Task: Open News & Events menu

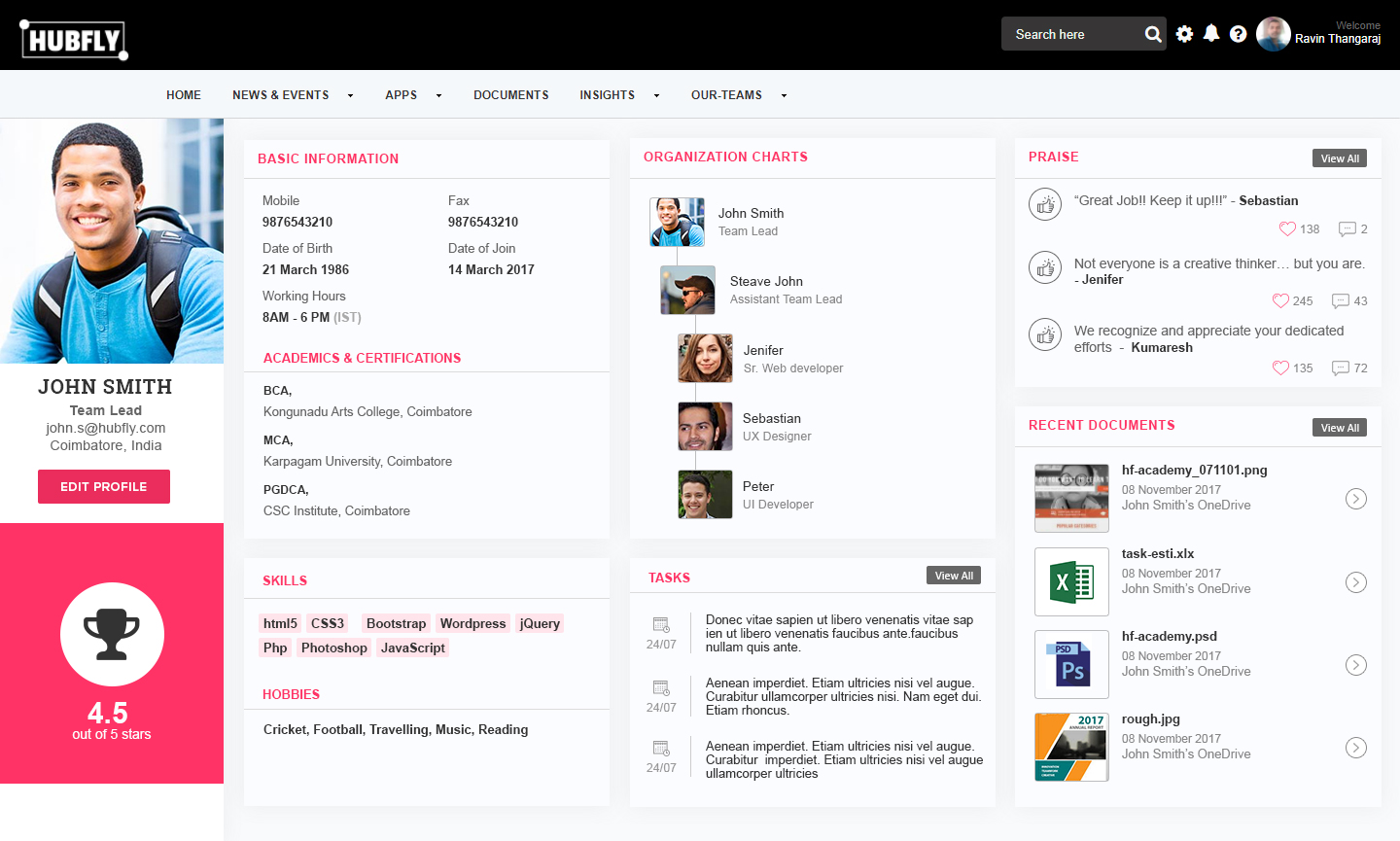Action: [x=281, y=95]
